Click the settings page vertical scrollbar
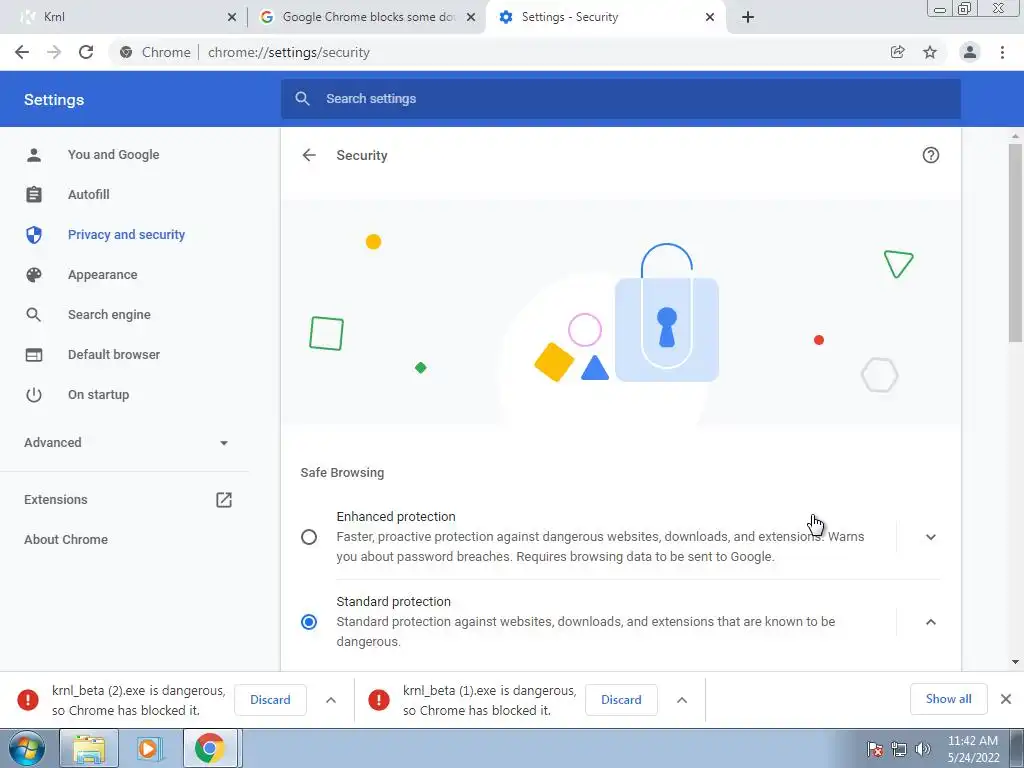 click(1015, 242)
